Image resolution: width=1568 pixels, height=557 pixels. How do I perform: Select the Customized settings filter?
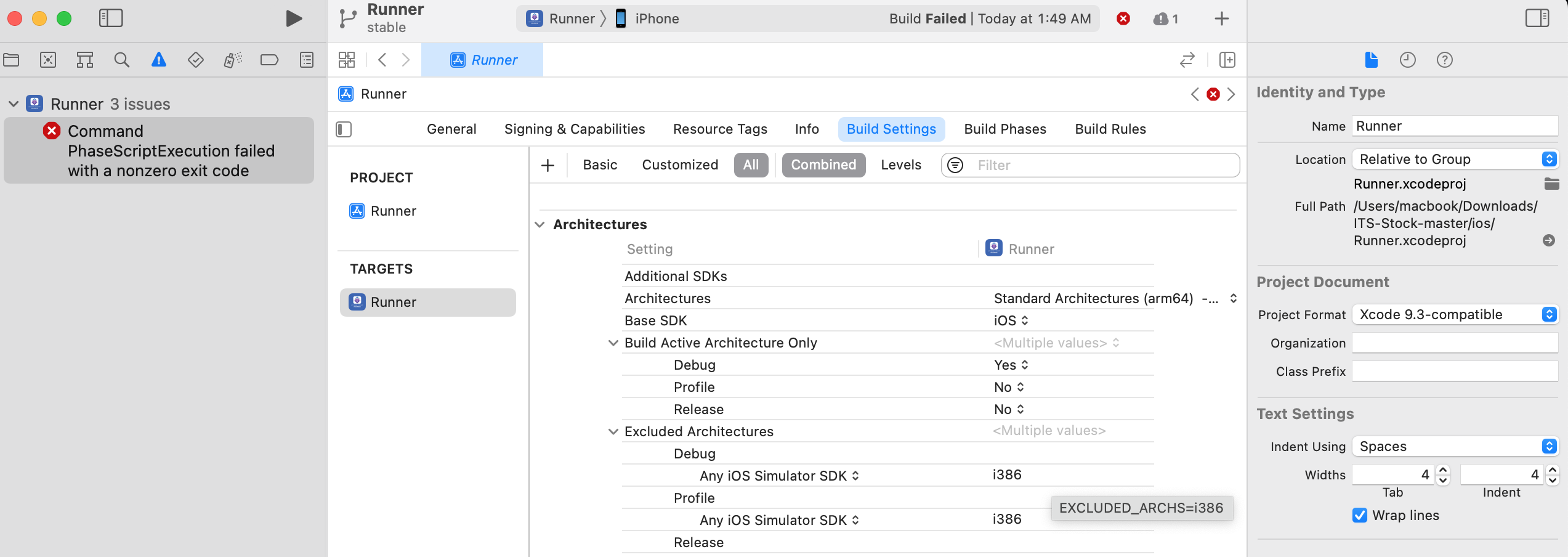coord(680,165)
